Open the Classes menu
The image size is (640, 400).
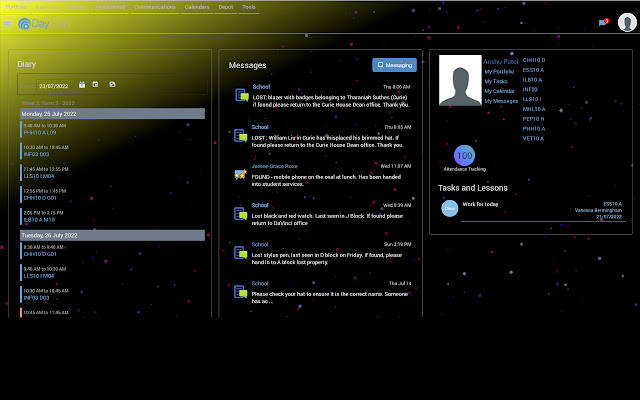[76, 7]
